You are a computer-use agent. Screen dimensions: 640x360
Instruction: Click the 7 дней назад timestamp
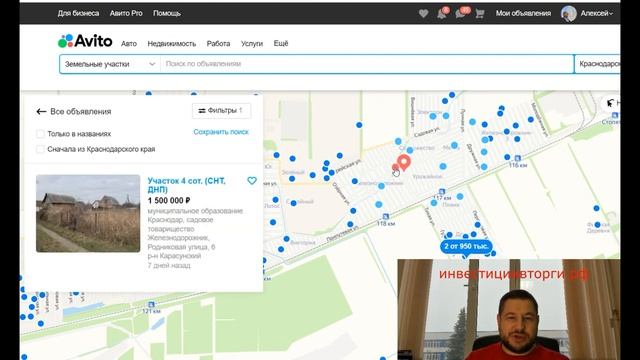pyautogui.click(x=169, y=265)
